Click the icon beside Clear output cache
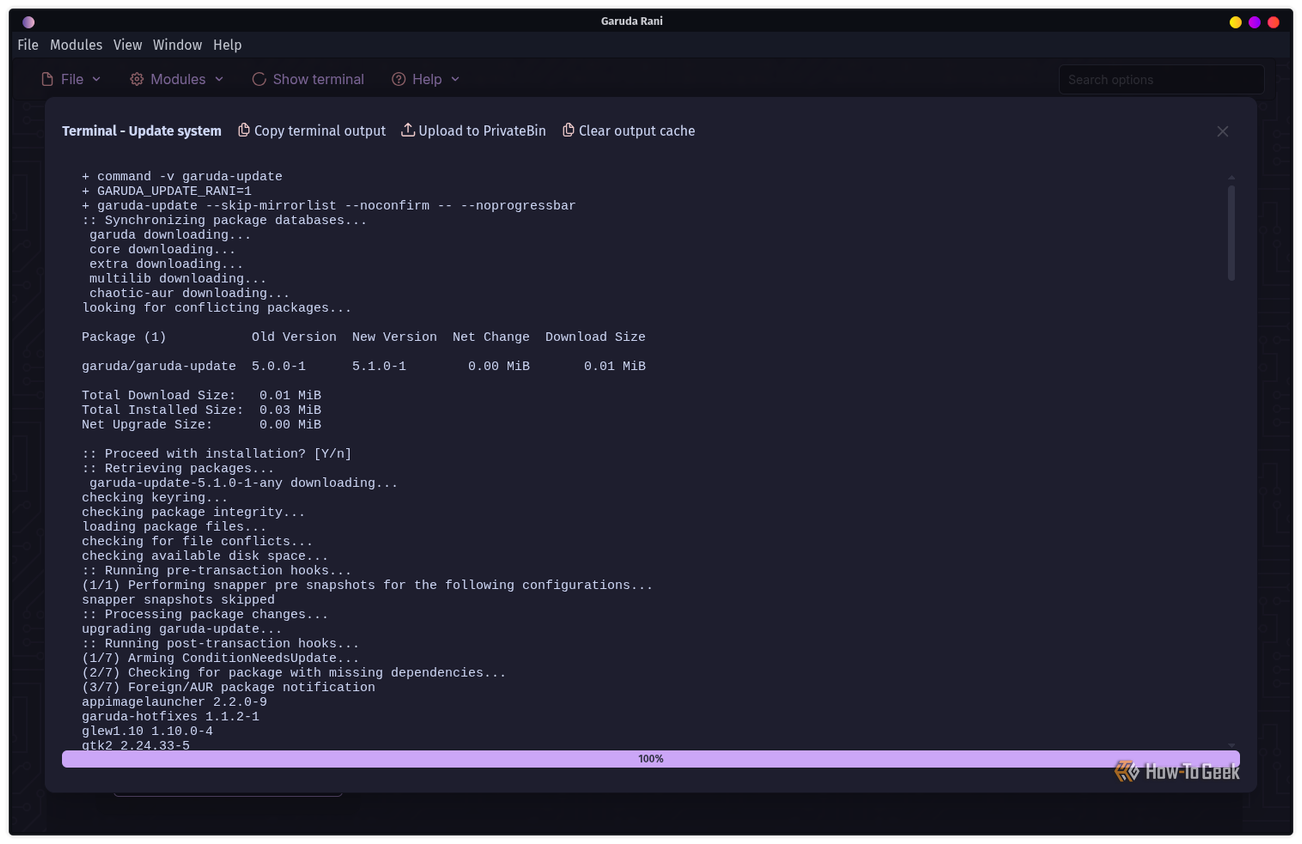The height and width of the screenshot is (844, 1302). point(568,130)
